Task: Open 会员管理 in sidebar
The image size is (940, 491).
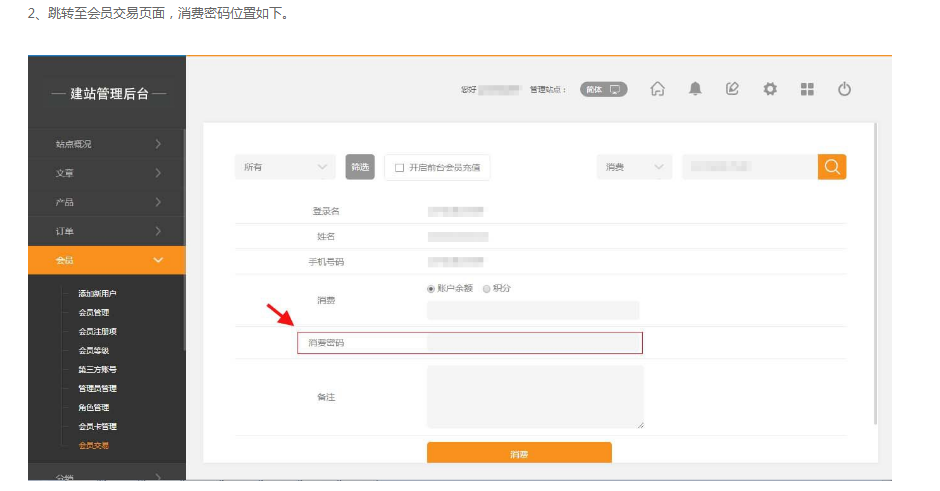Action: (x=94, y=313)
